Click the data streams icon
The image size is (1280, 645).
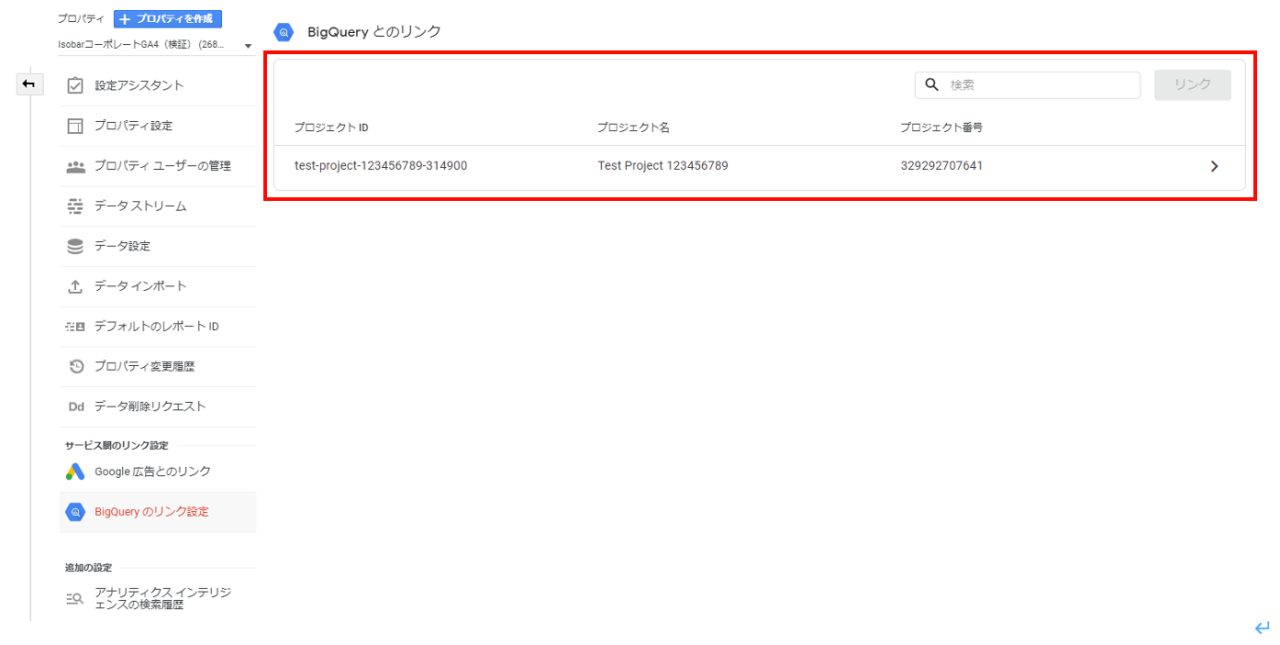[x=75, y=206]
